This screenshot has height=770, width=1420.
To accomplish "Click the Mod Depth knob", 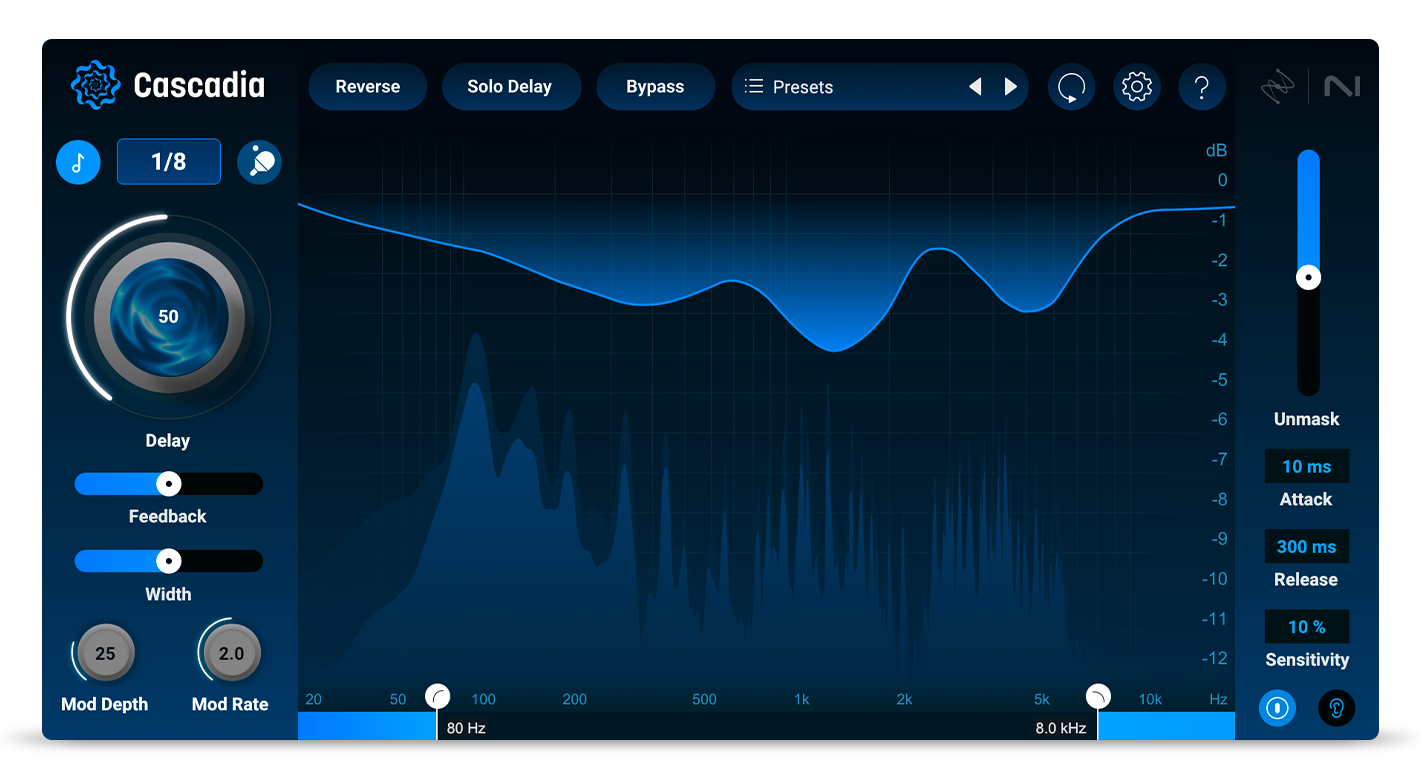I will (105, 654).
